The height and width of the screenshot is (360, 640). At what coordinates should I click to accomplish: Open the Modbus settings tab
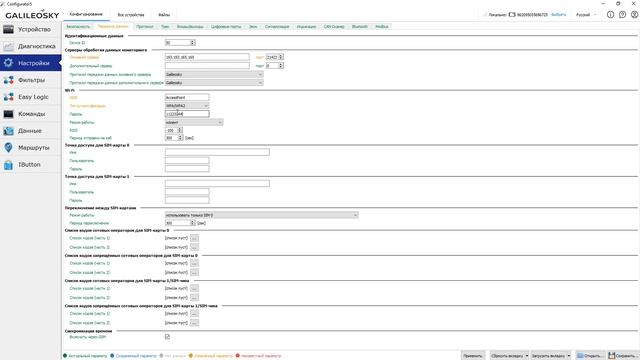(382, 27)
